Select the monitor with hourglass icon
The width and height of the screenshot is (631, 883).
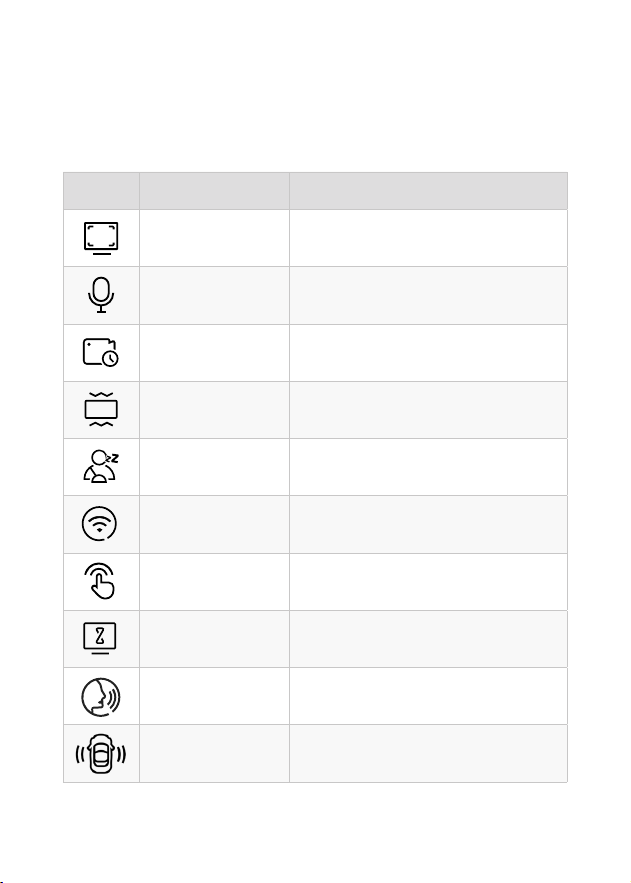coord(100,638)
